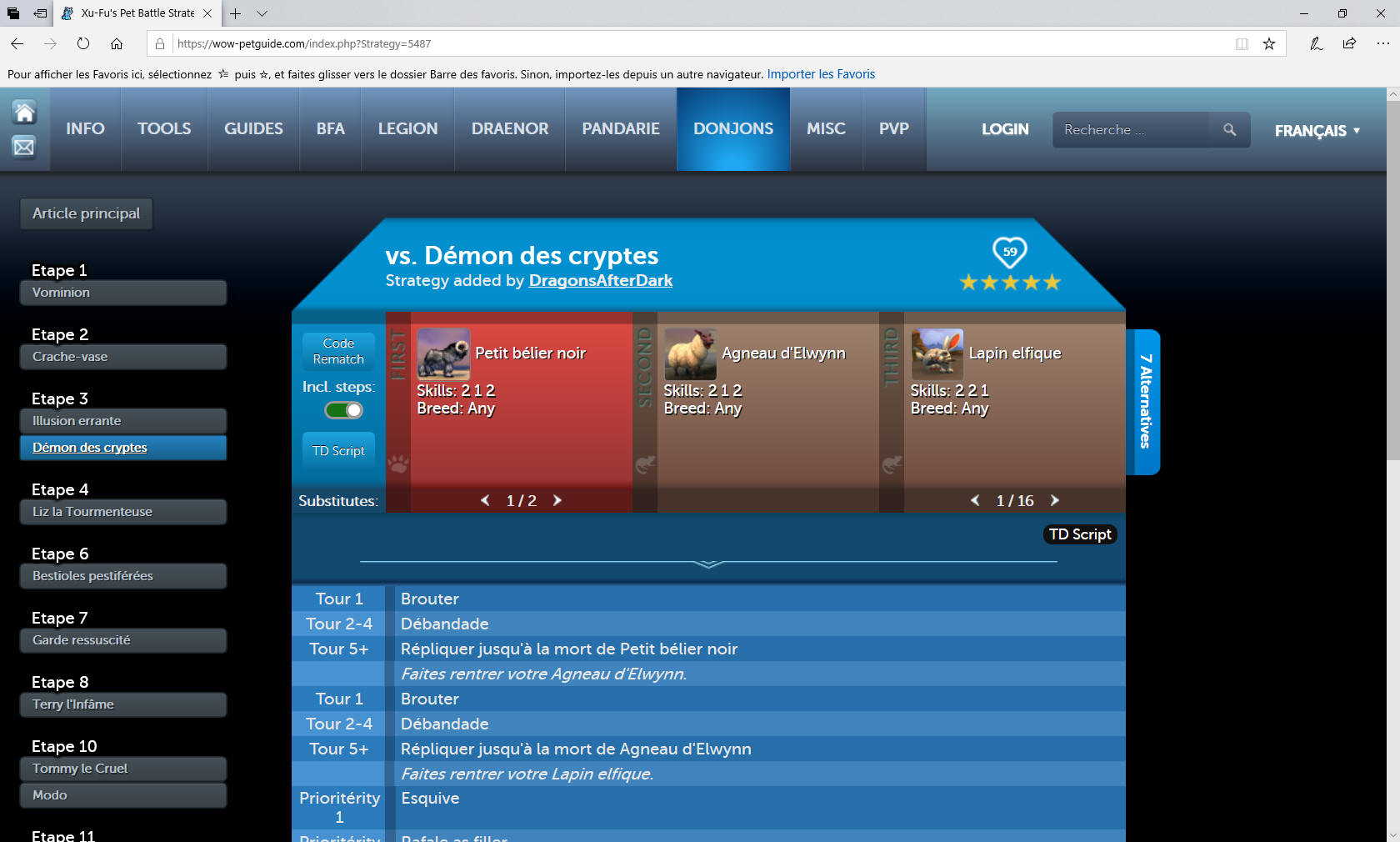Open the MISC menu
The image size is (1400, 842).
[826, 129]
